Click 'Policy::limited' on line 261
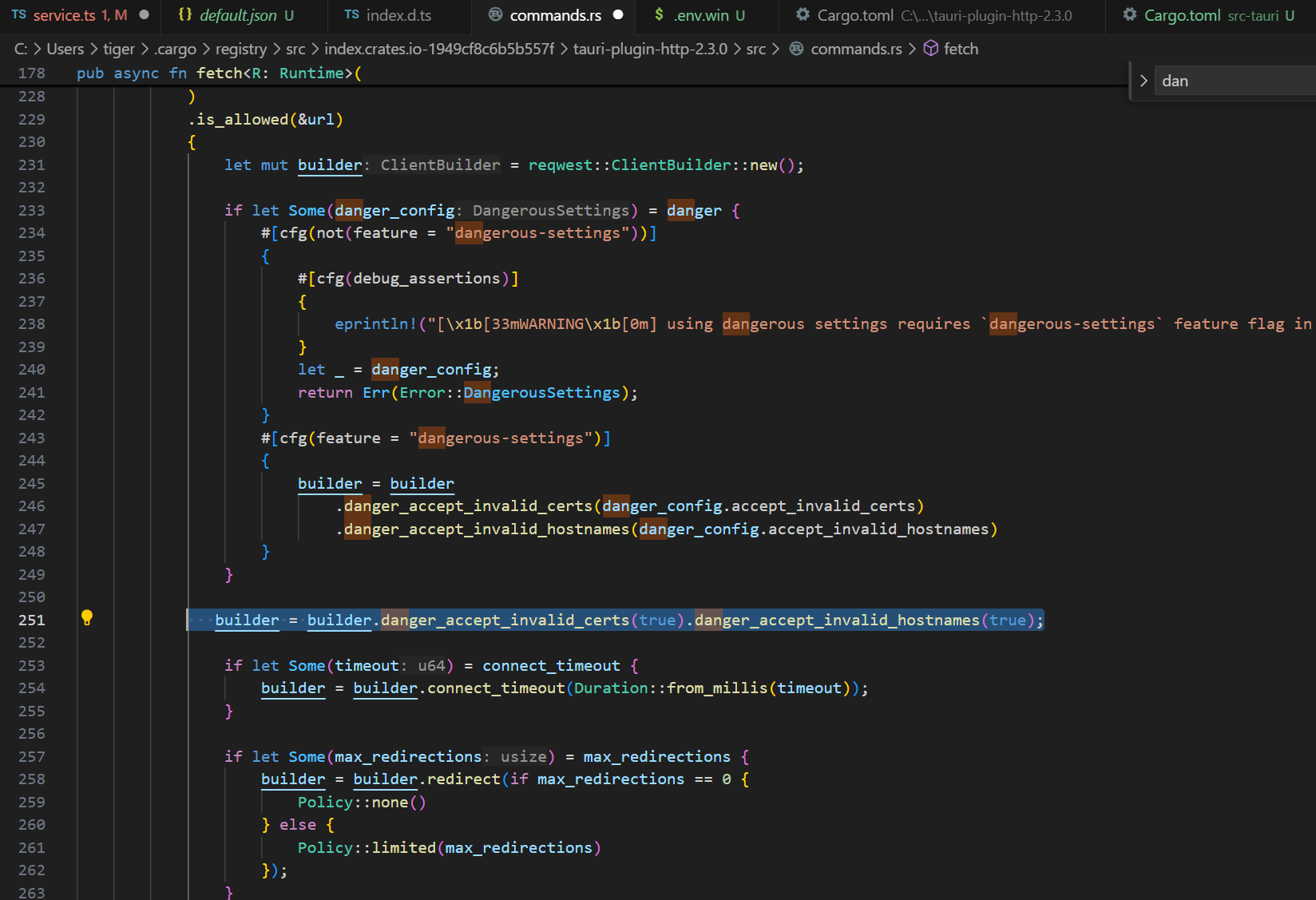1316x900 pixels. click(x=367, y=847)
